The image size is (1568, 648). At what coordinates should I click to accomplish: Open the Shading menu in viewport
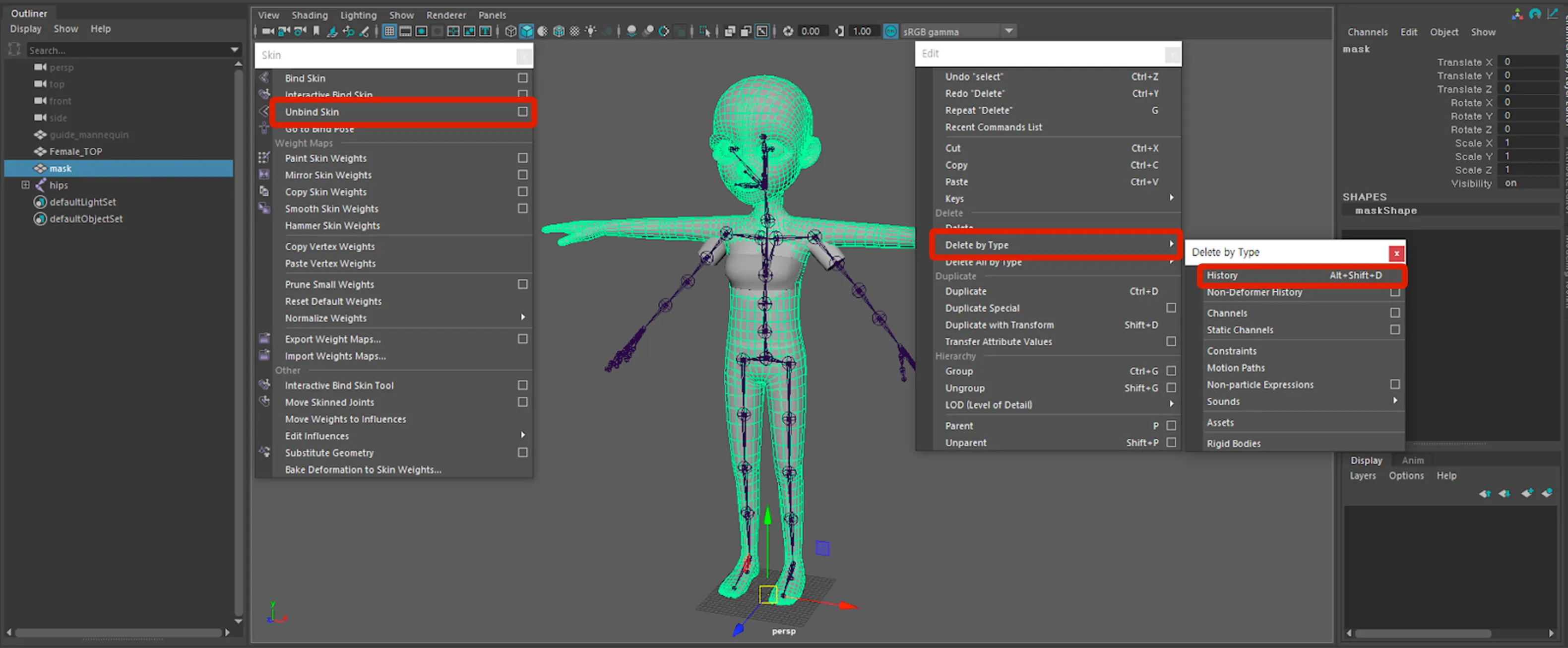coord(309,15)
